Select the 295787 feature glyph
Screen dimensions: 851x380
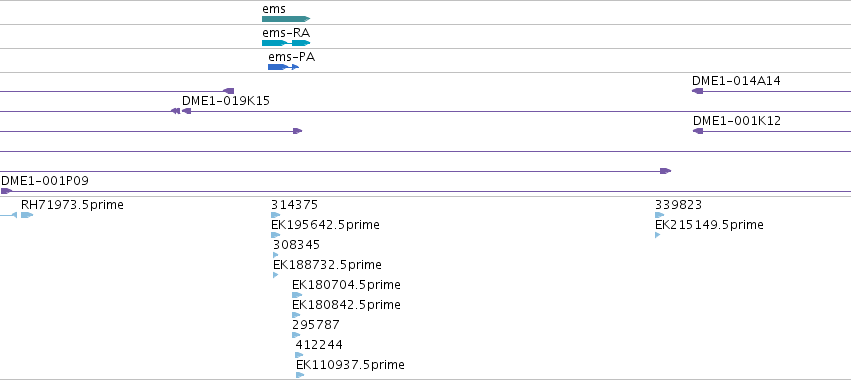[x=296, y=335]
